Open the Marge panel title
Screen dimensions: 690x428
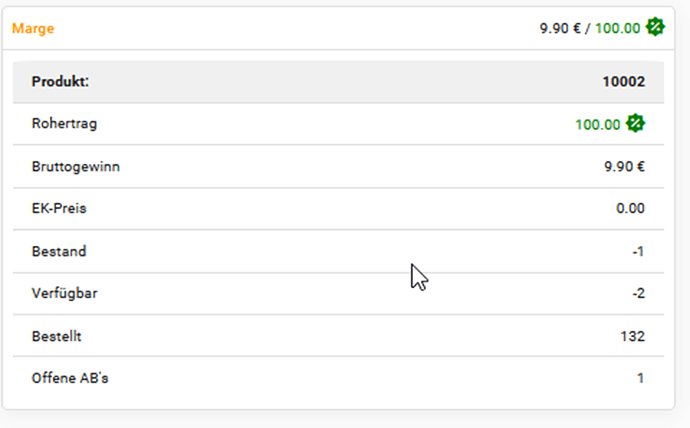pyautogui.click(x=33, y=29)
